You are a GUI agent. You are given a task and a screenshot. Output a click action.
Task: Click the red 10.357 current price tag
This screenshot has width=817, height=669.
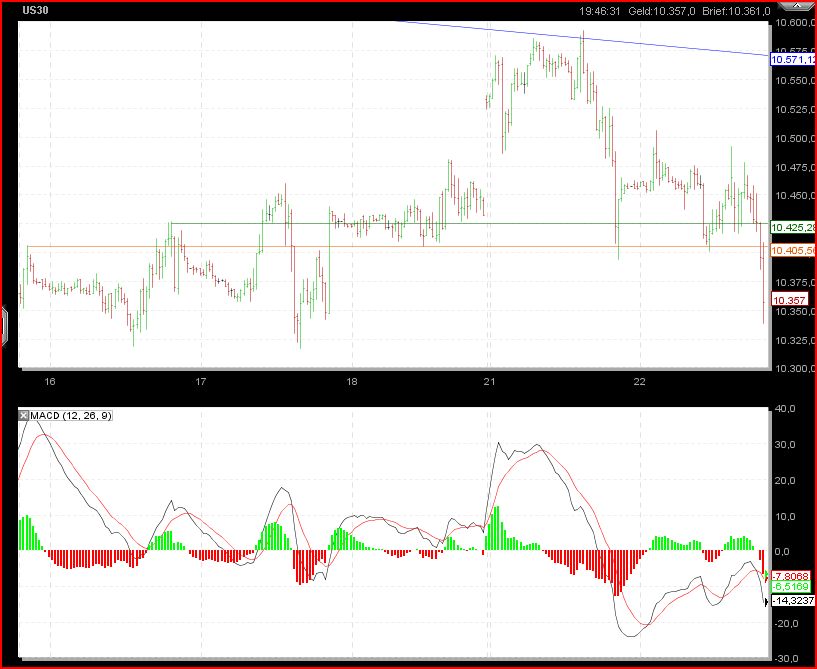point(789,300)
